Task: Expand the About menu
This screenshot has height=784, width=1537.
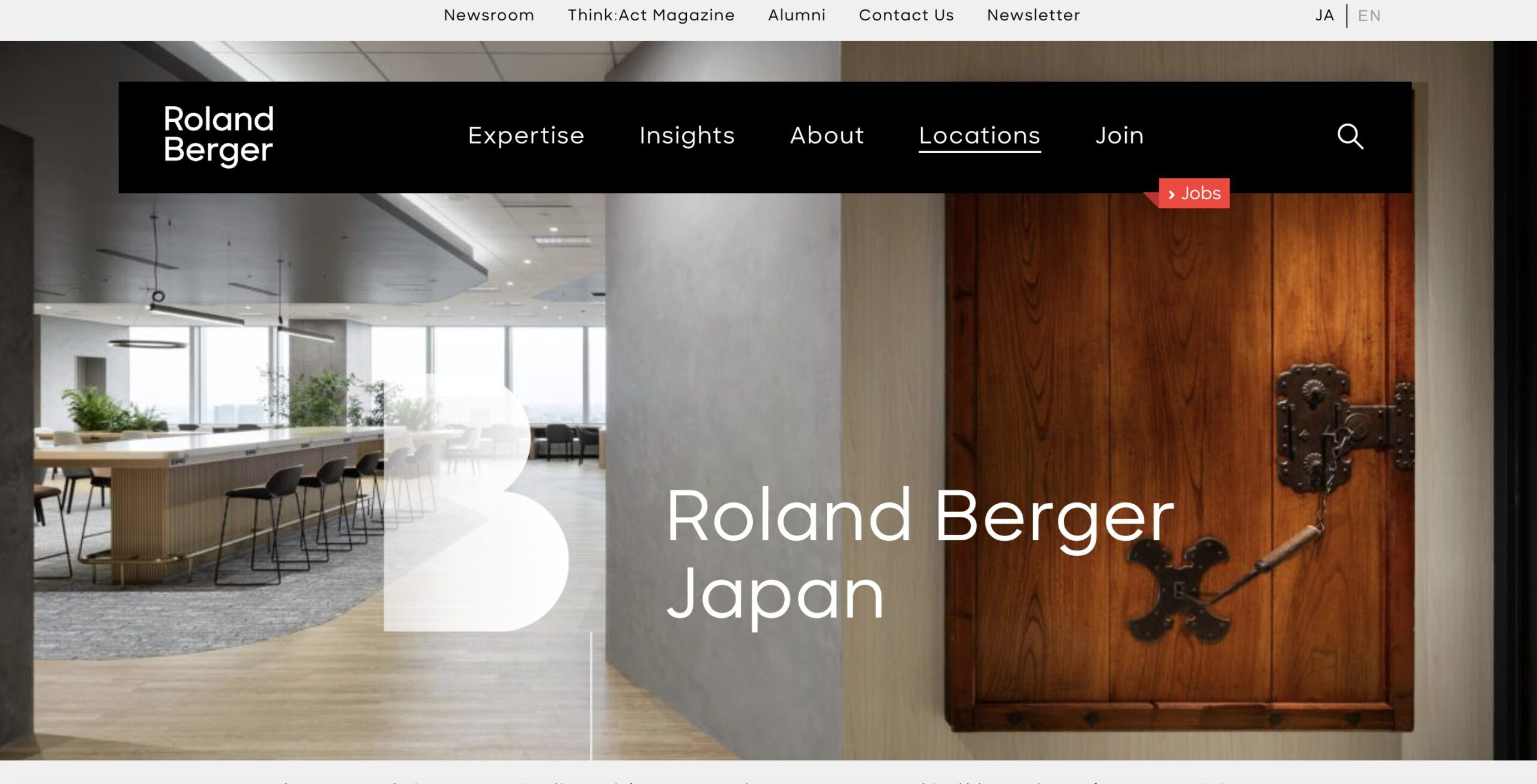Action: click(x=827, y=136)
